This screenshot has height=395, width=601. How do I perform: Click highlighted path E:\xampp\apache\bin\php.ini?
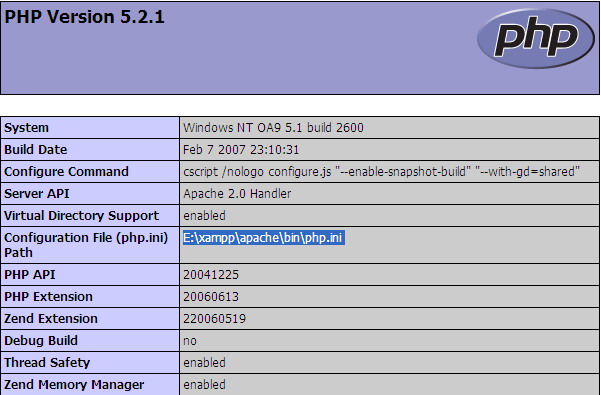coord(264,238)
